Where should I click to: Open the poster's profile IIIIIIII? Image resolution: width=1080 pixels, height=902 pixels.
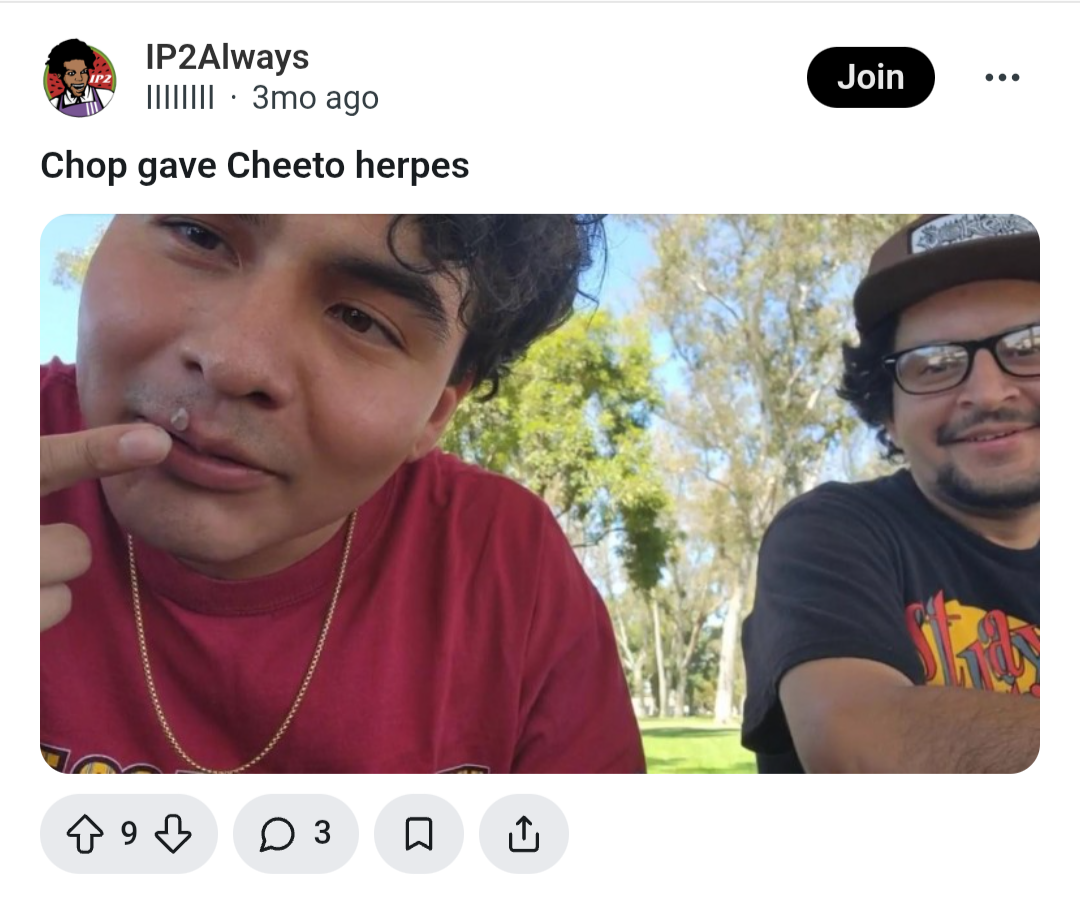(180, 98)
